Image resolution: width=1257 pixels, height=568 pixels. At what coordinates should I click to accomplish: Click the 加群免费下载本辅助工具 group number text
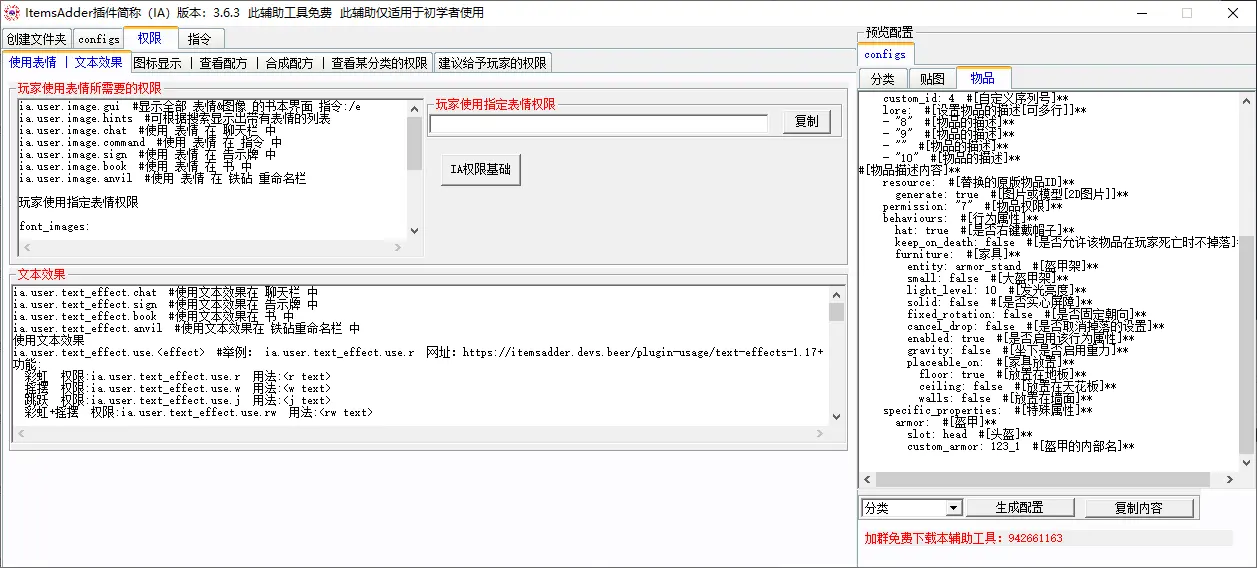coord(963,538)
